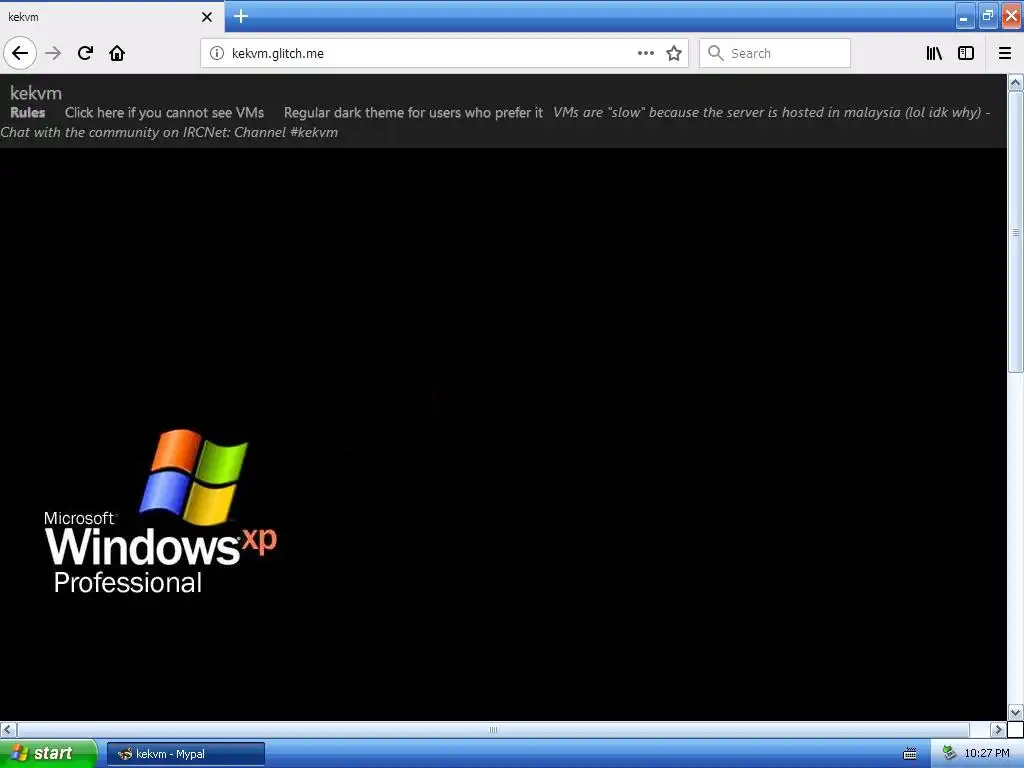
Task: Open page actions three-dot menu
Action: [x=645, y=53]
